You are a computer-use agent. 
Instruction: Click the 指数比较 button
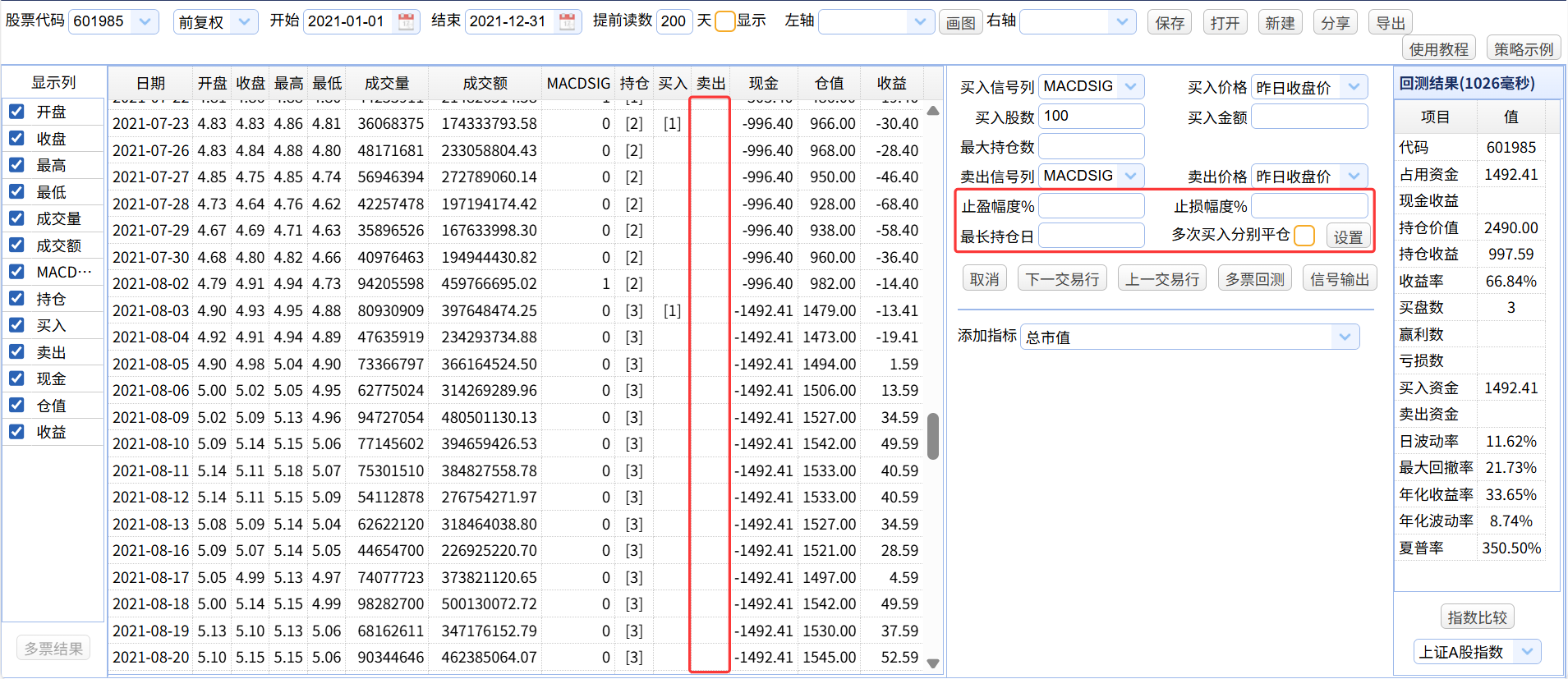point(1477,617)
